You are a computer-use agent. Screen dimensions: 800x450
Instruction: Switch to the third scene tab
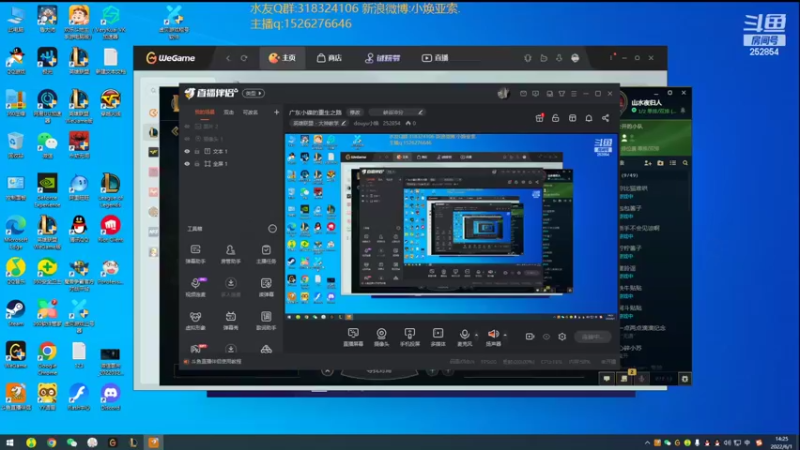click(x=250, y=112)
